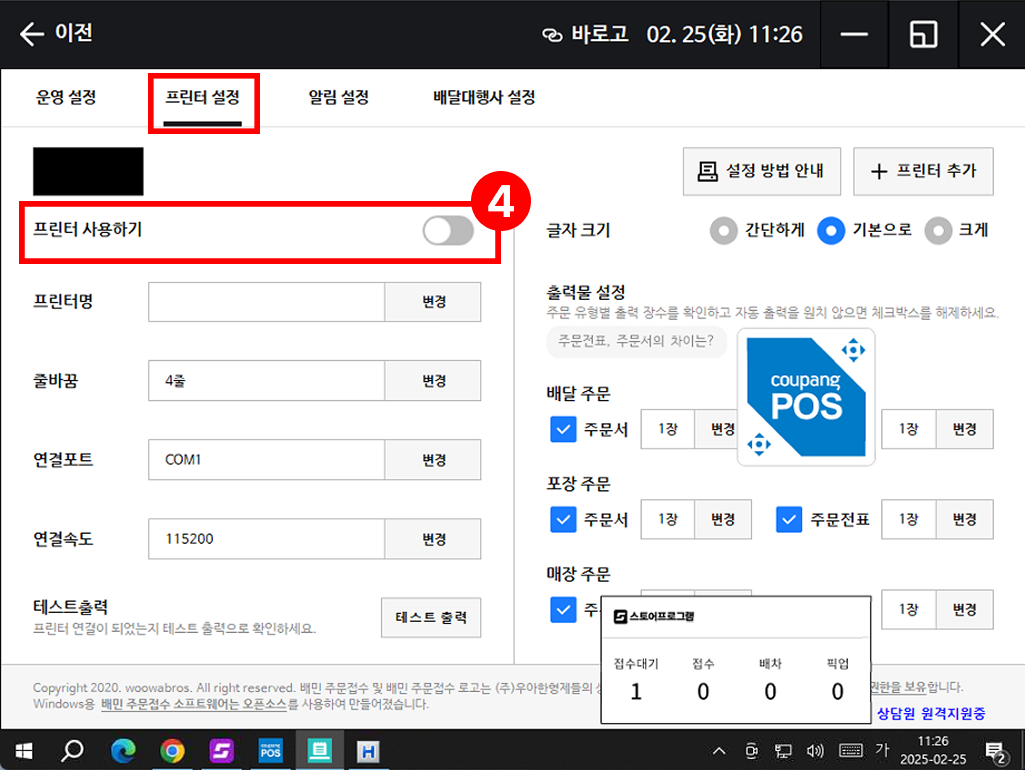Click the 프린터명 input field
1025x770 pixels.
pos(266,302)
